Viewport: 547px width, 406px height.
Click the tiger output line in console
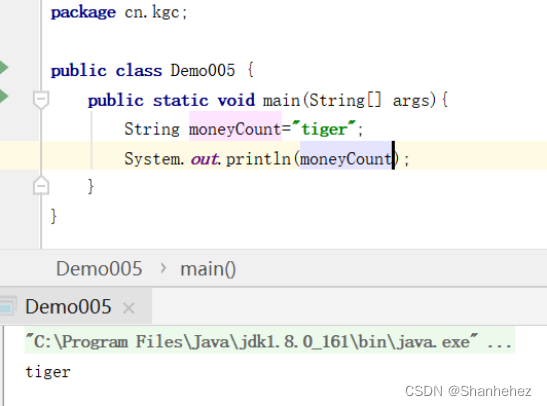point(48,372)
